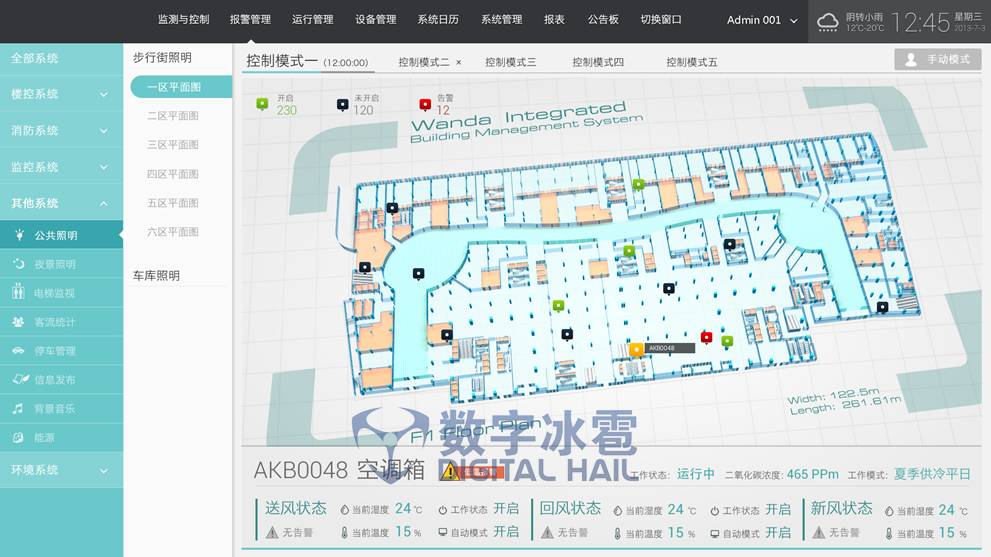Toggle 手动模式 manual mode button
This screenshot has width=991, height=557.
click(937, 59)
